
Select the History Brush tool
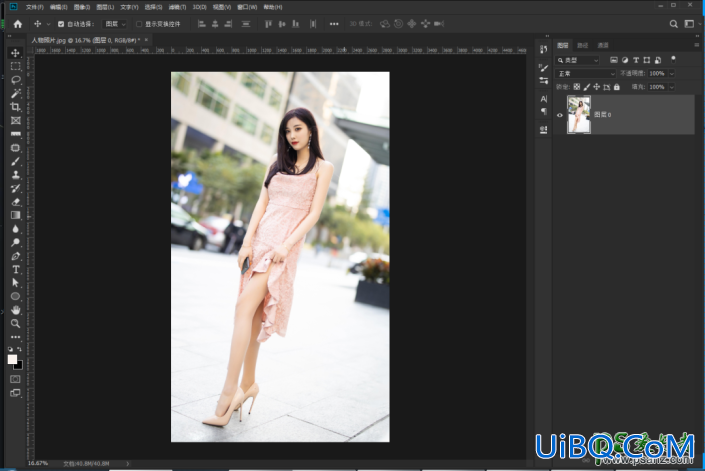click(x=15, y=188)
